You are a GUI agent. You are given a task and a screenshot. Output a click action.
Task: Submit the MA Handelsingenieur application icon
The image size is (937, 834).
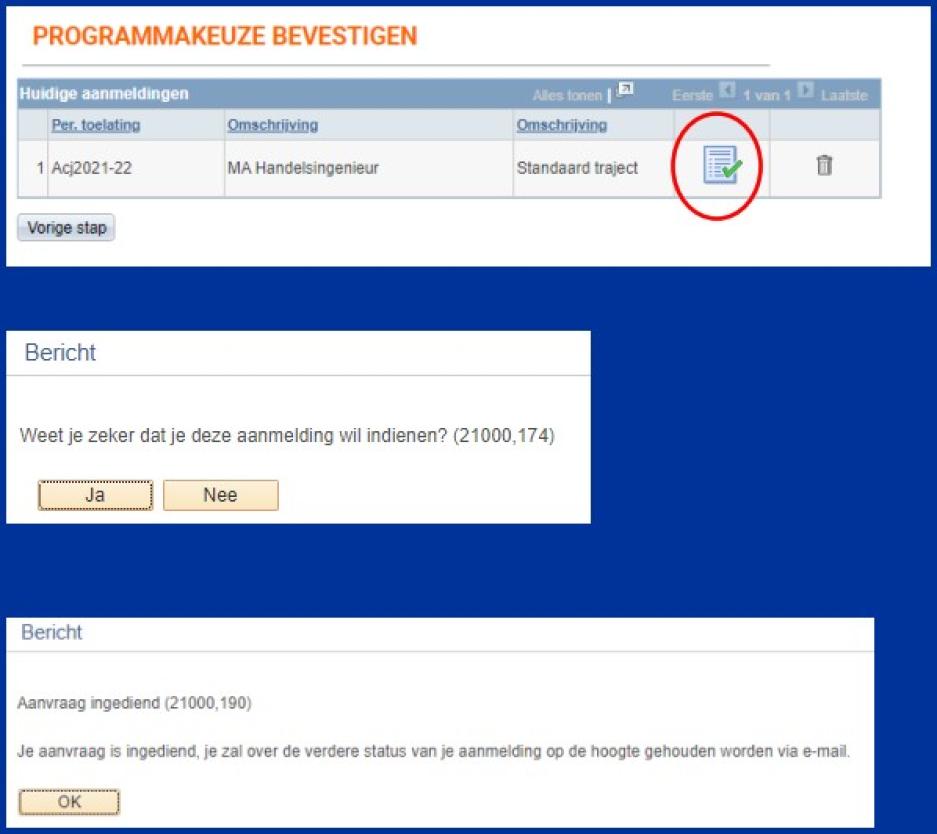coord(722,165)
